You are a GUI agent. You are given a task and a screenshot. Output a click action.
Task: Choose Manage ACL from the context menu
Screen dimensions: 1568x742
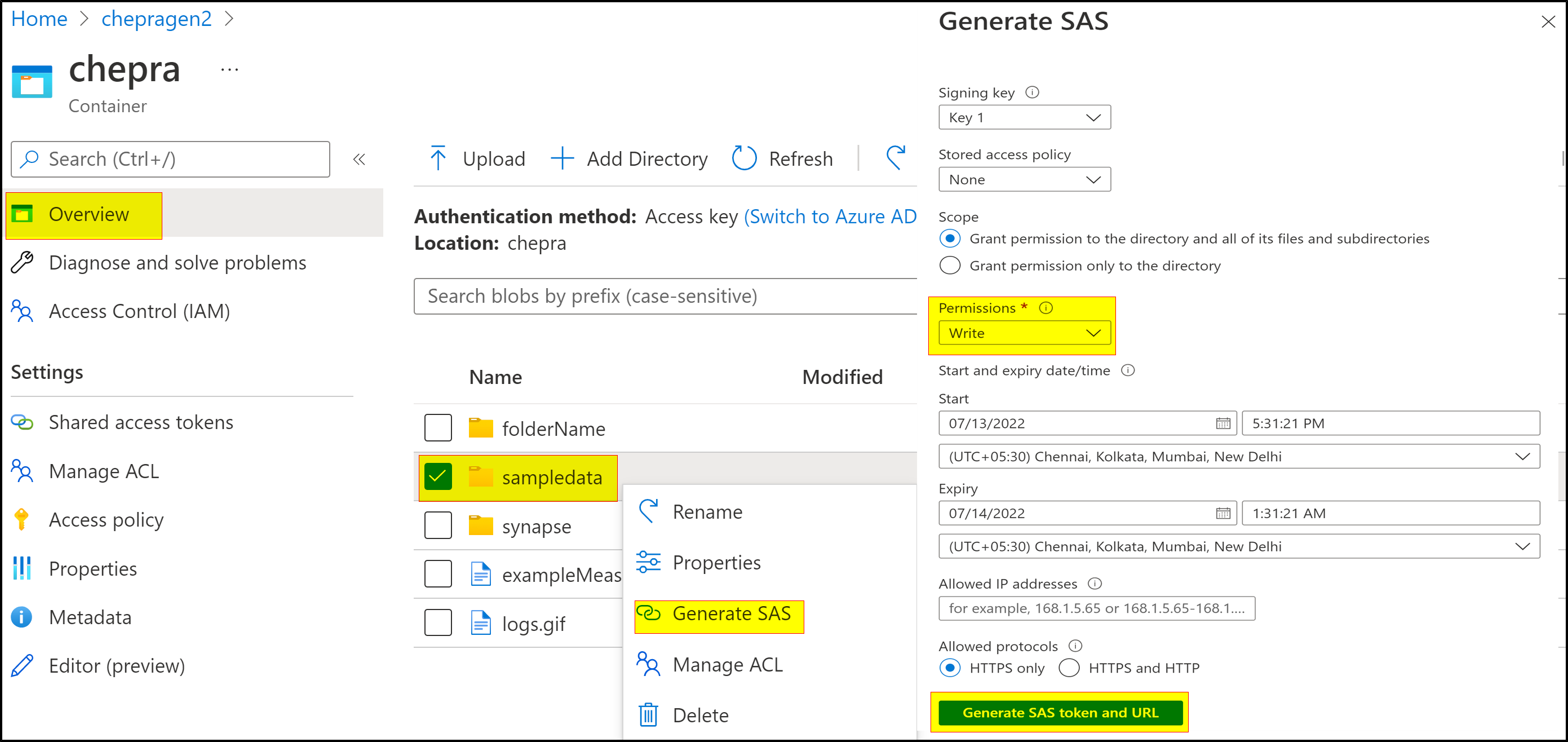pos(769,665)
